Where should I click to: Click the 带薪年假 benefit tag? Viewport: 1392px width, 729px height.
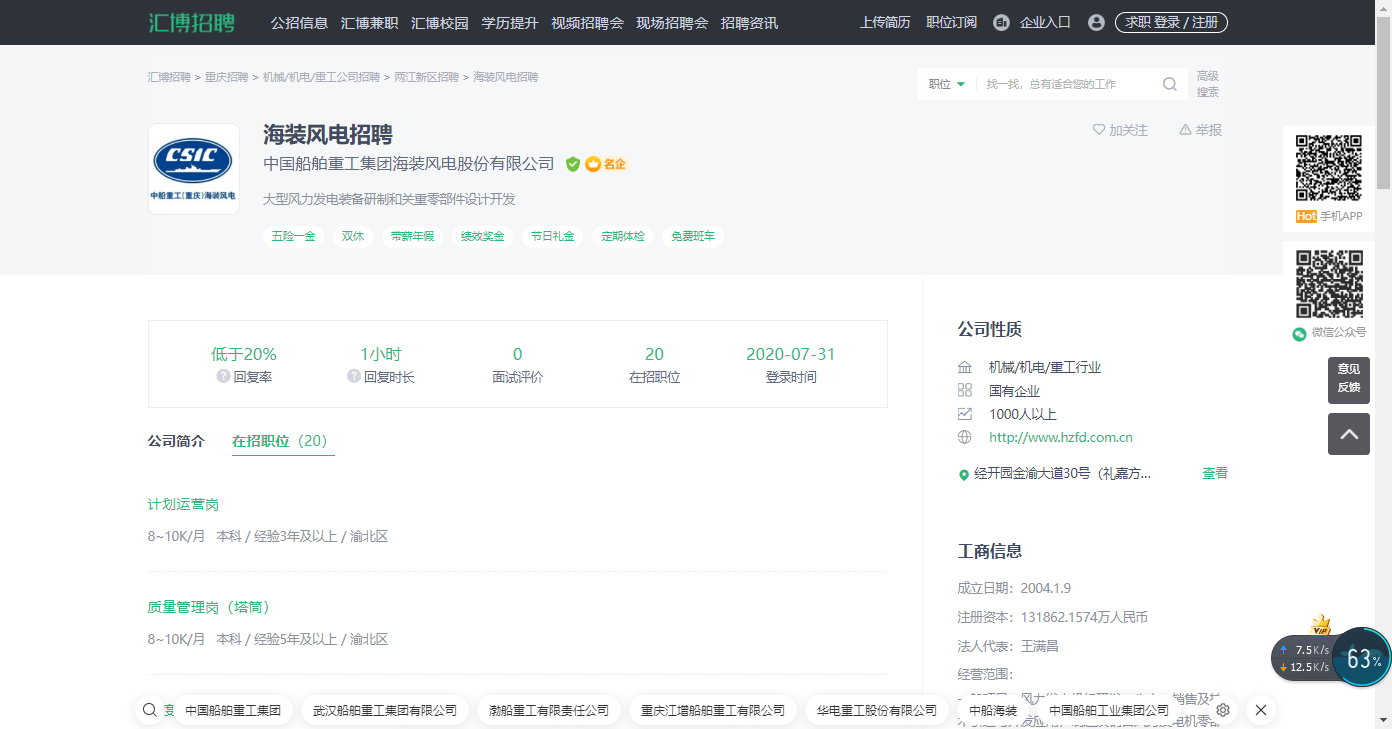413,237
